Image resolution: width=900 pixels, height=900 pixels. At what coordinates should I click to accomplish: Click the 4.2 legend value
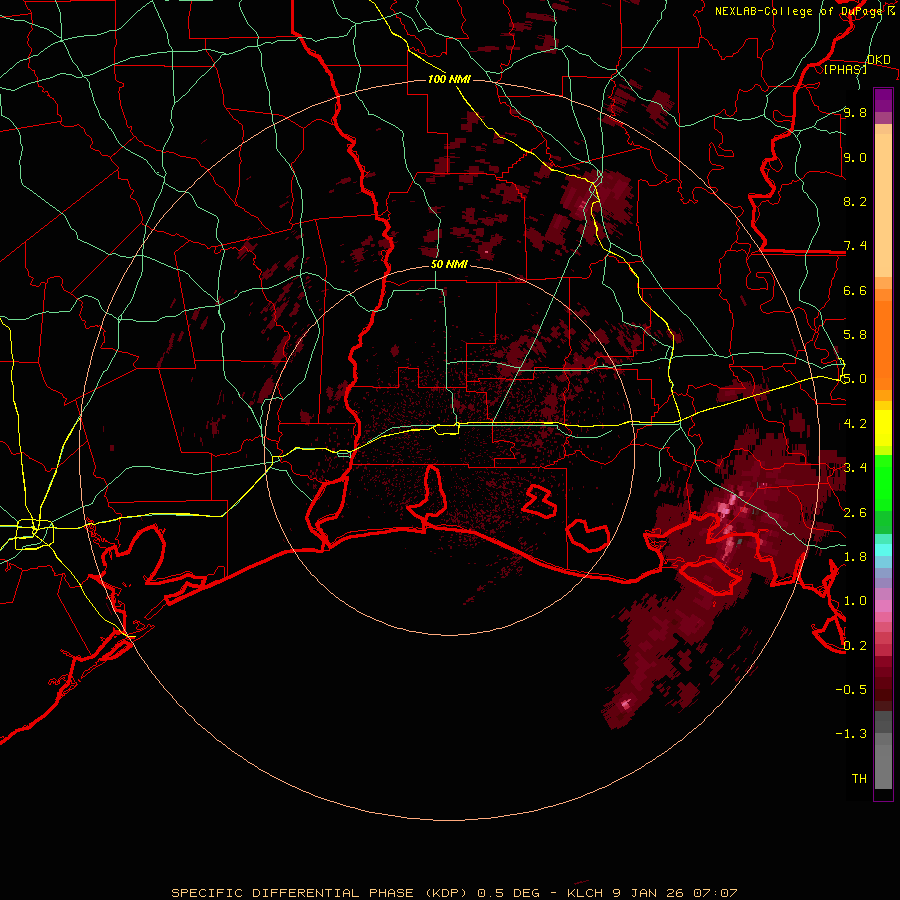855,424
